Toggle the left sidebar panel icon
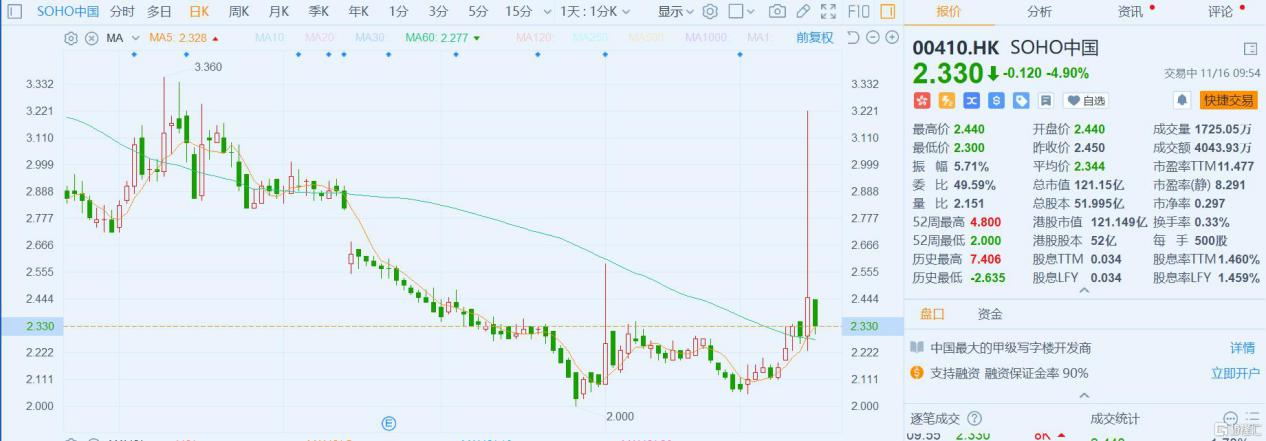This screenshot has height=441, width=1266. [x=13, y=12]
